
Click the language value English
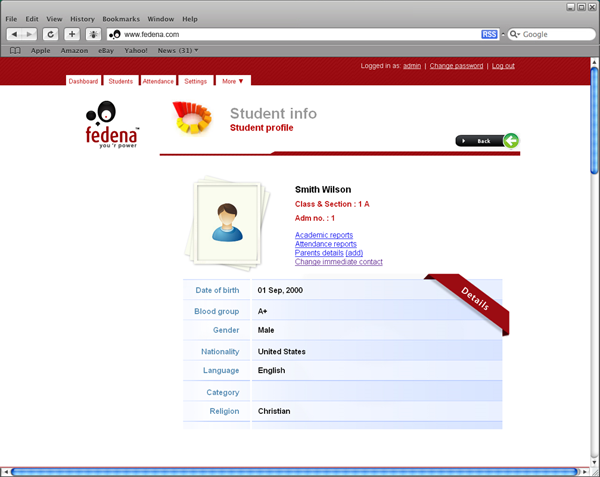(x=271, y=370)
